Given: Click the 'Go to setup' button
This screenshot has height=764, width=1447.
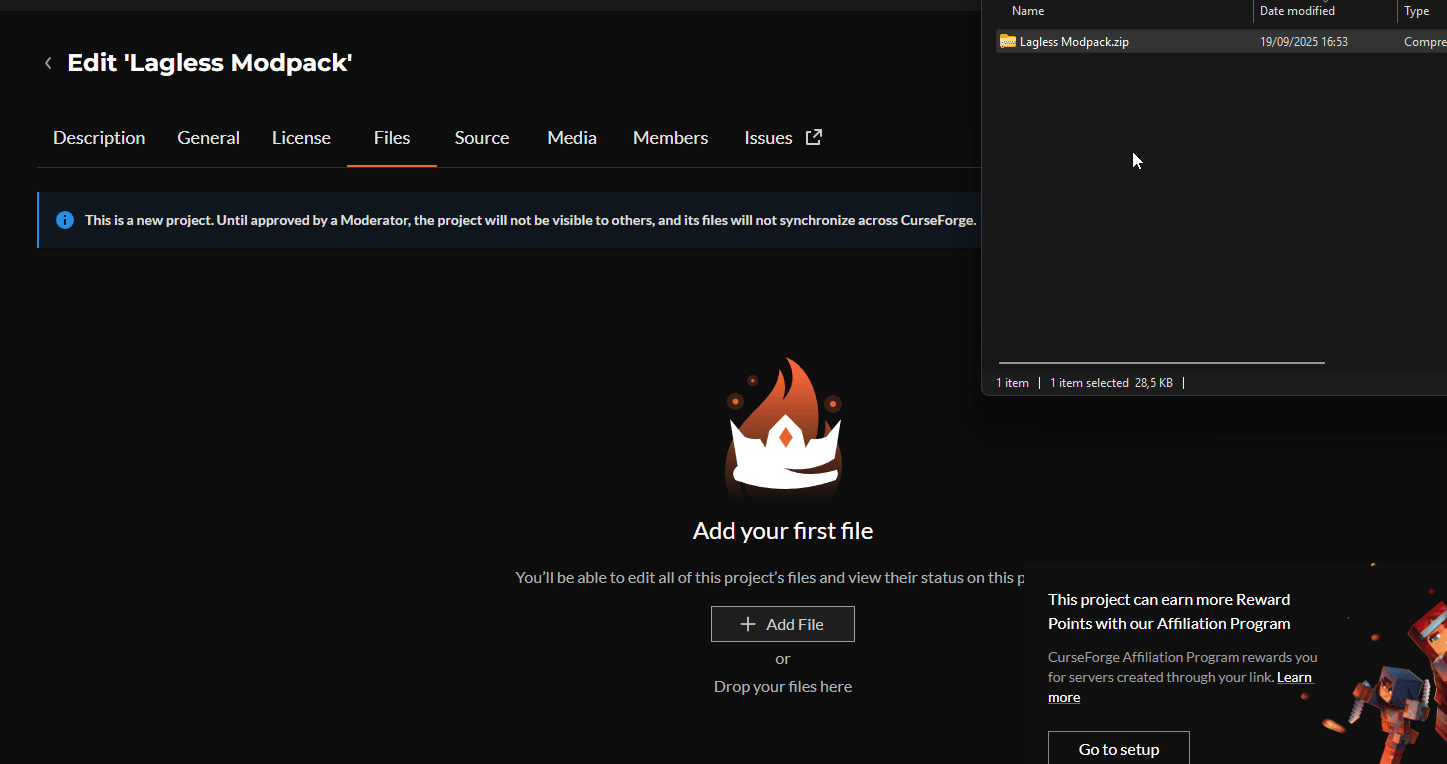Looking at the screenshot, I should pos(1118,749).
